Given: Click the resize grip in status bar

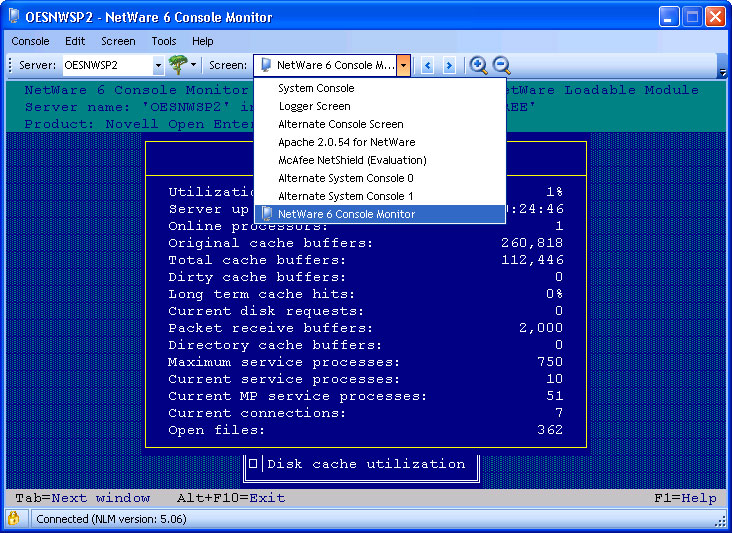Looking at the screenshot, I should coord(722,522).
